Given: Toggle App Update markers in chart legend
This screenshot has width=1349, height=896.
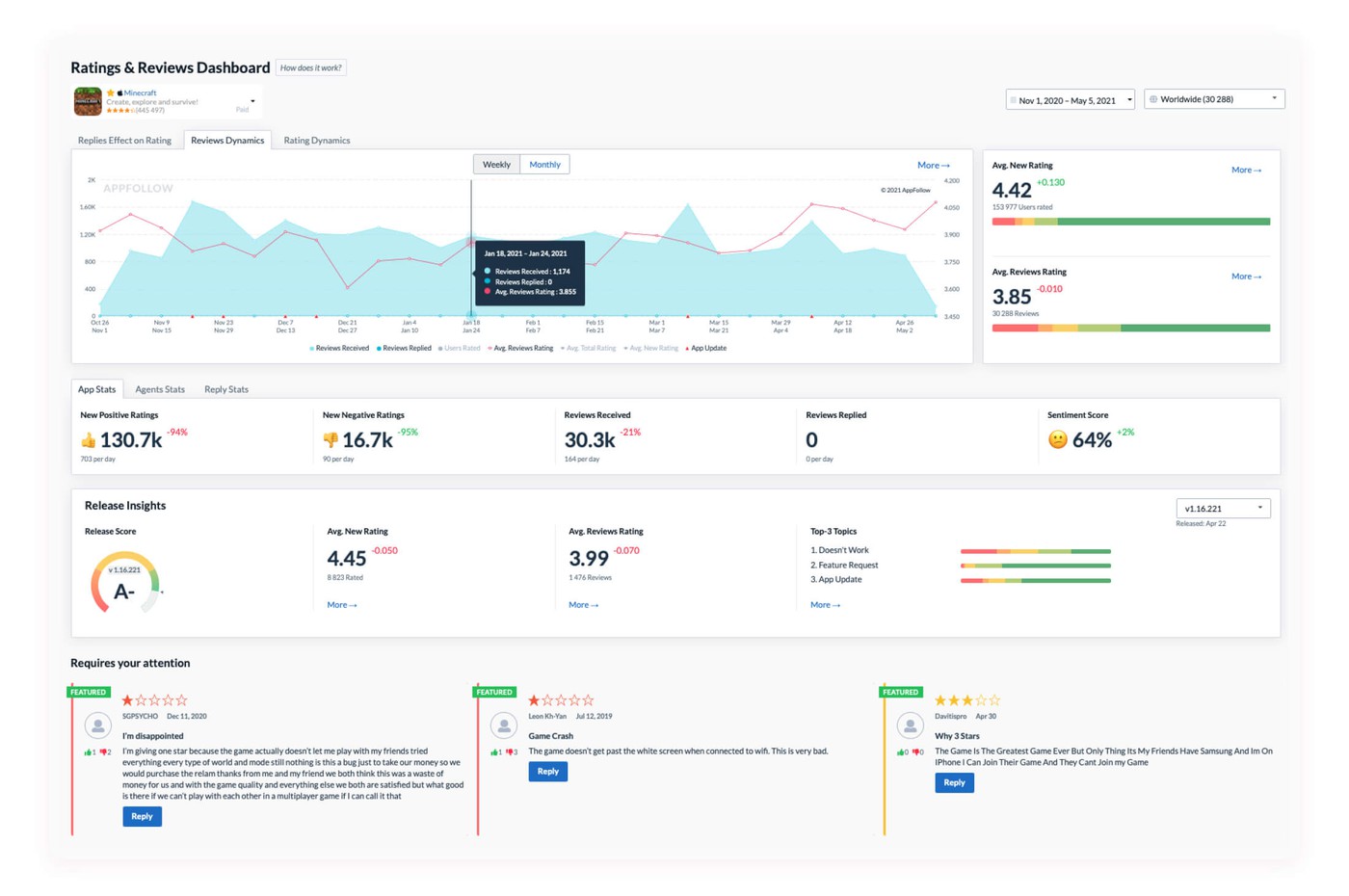Looking at the screenshot, I should pos(705,349).
